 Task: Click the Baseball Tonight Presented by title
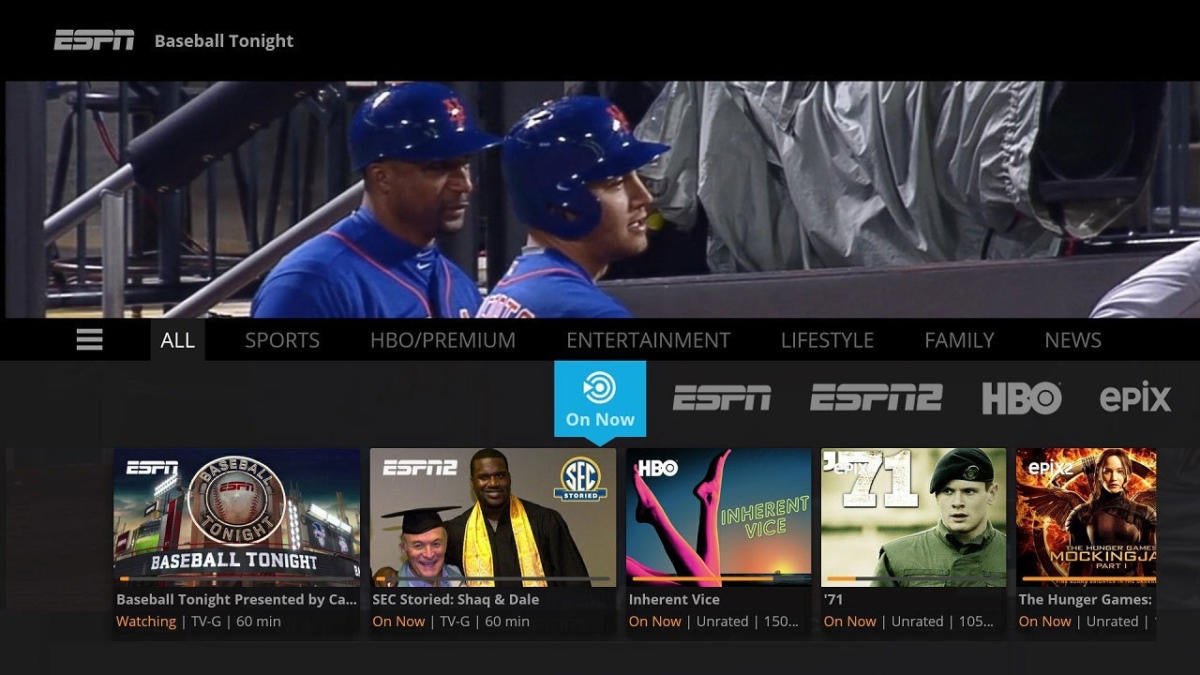pos(236,600)
